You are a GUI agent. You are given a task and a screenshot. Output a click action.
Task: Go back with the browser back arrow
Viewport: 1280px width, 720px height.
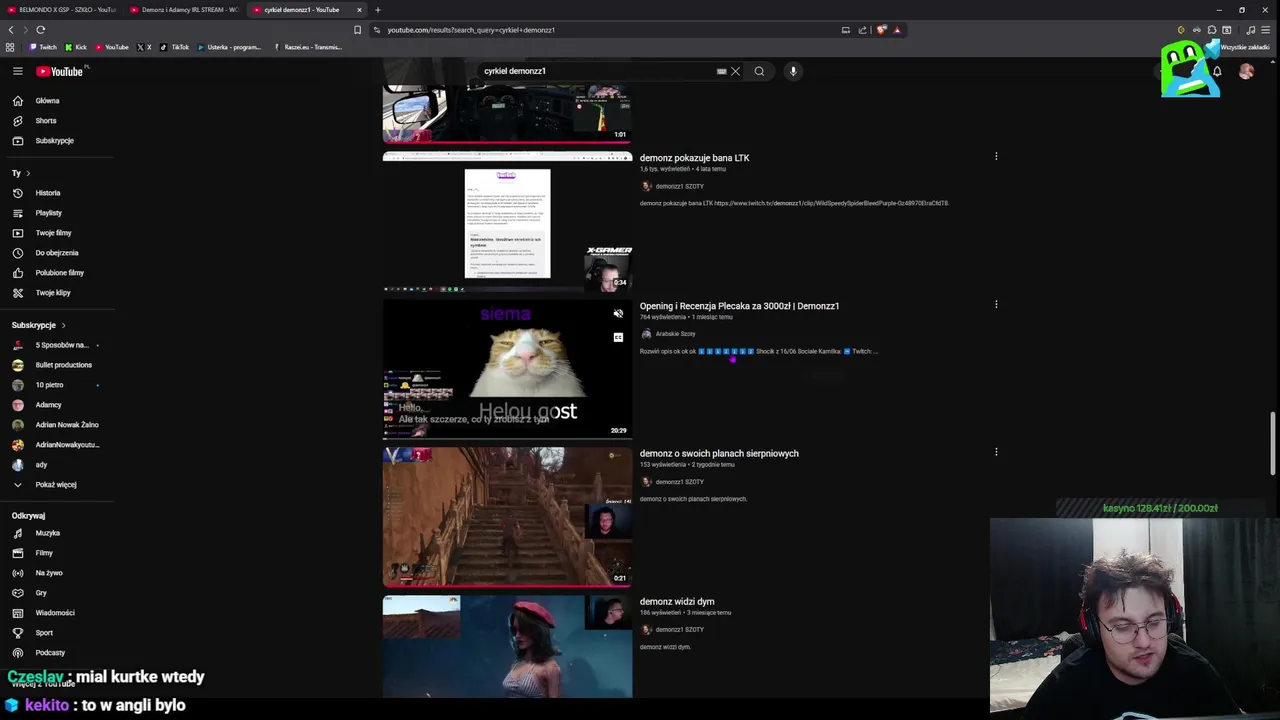pos(11,30)
